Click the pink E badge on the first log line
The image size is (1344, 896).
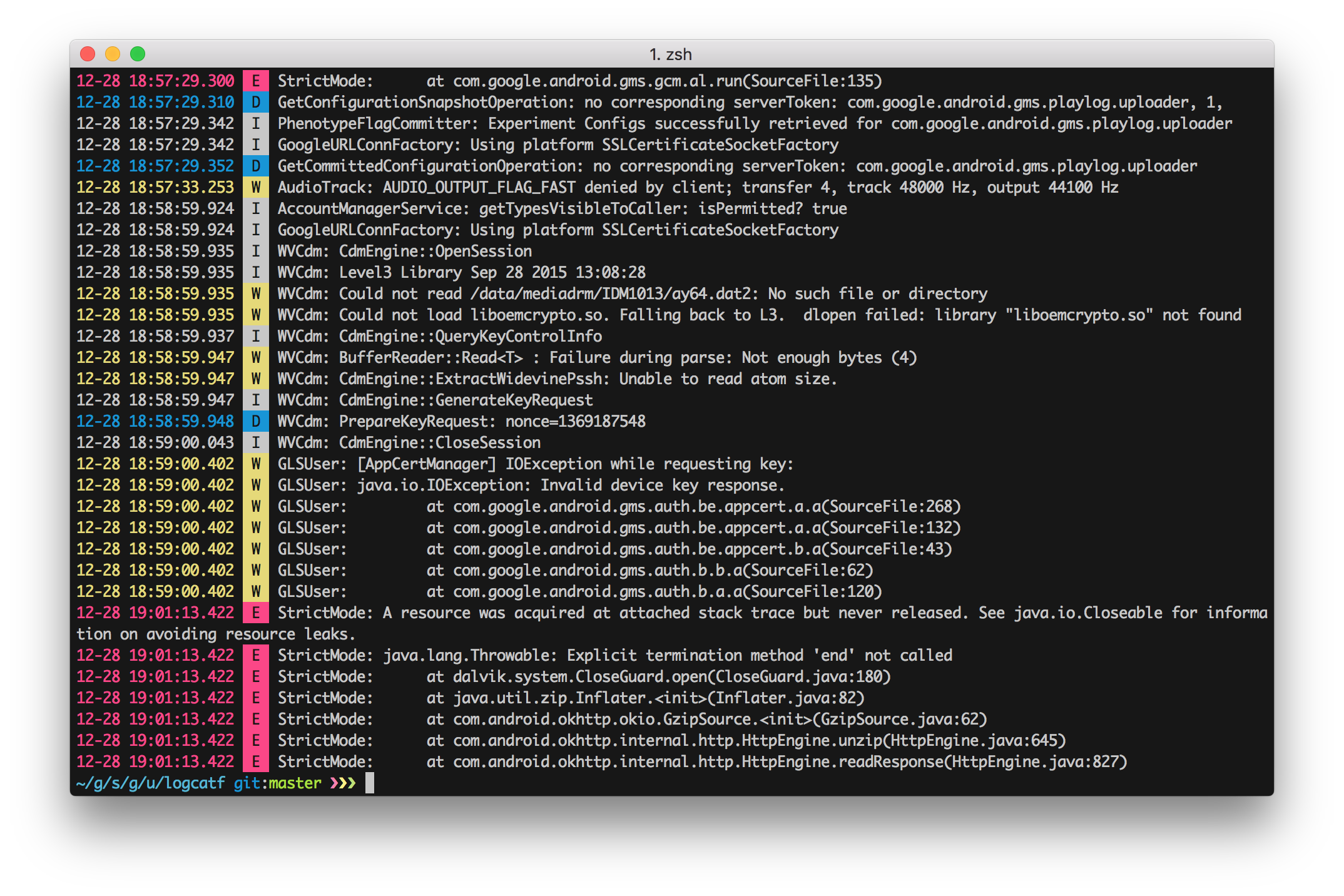256,81
